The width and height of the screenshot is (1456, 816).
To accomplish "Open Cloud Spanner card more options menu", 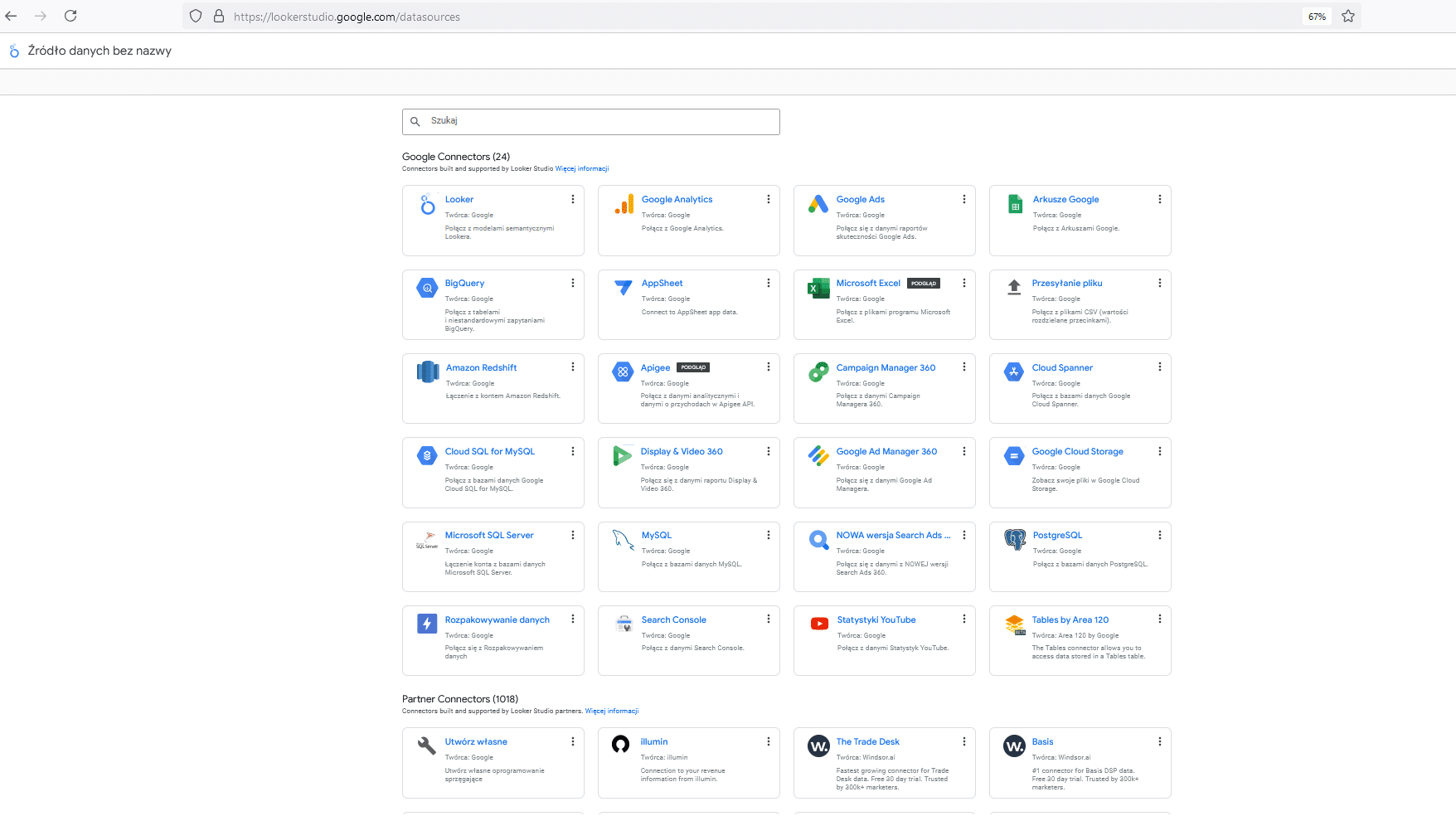I will 1160,367.
